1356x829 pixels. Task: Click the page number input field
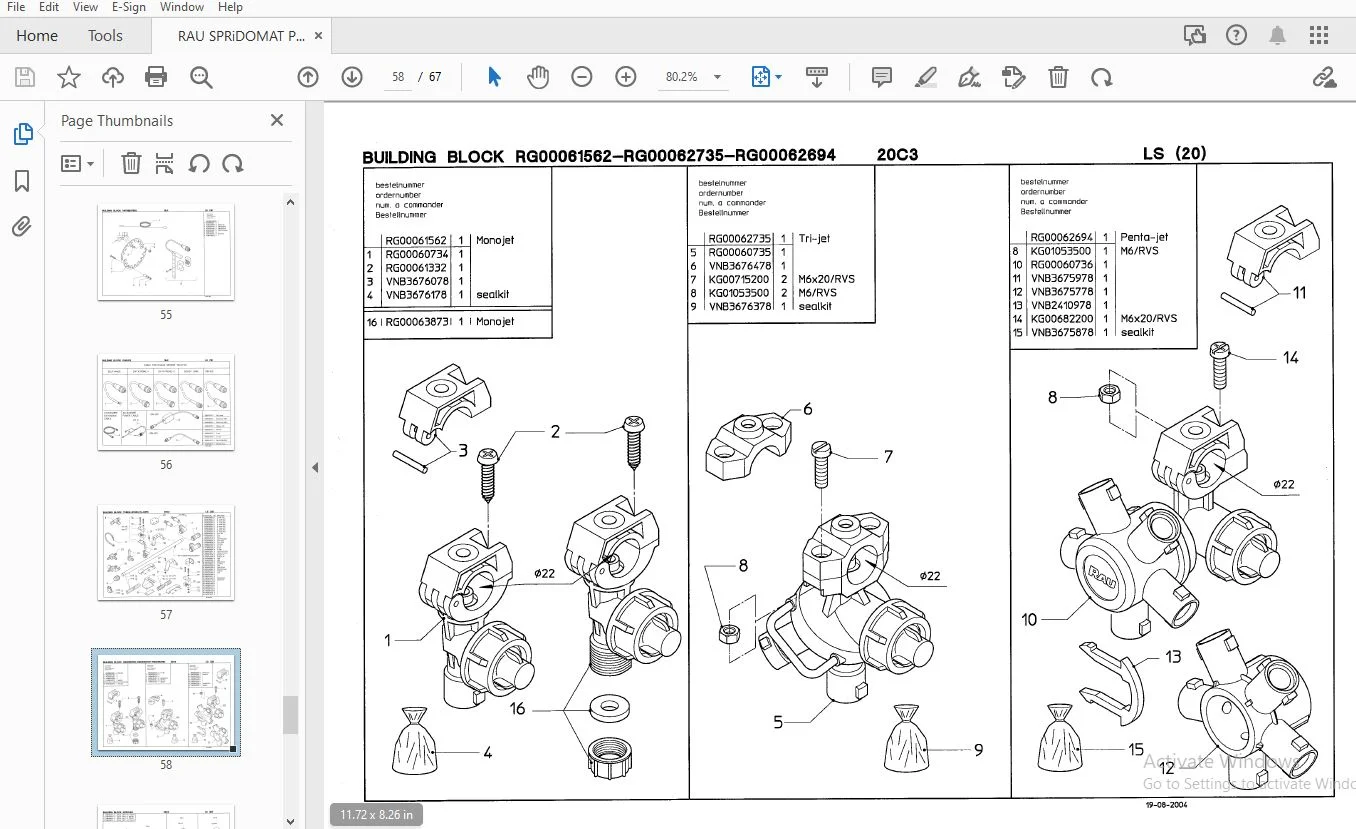point(398,77)
